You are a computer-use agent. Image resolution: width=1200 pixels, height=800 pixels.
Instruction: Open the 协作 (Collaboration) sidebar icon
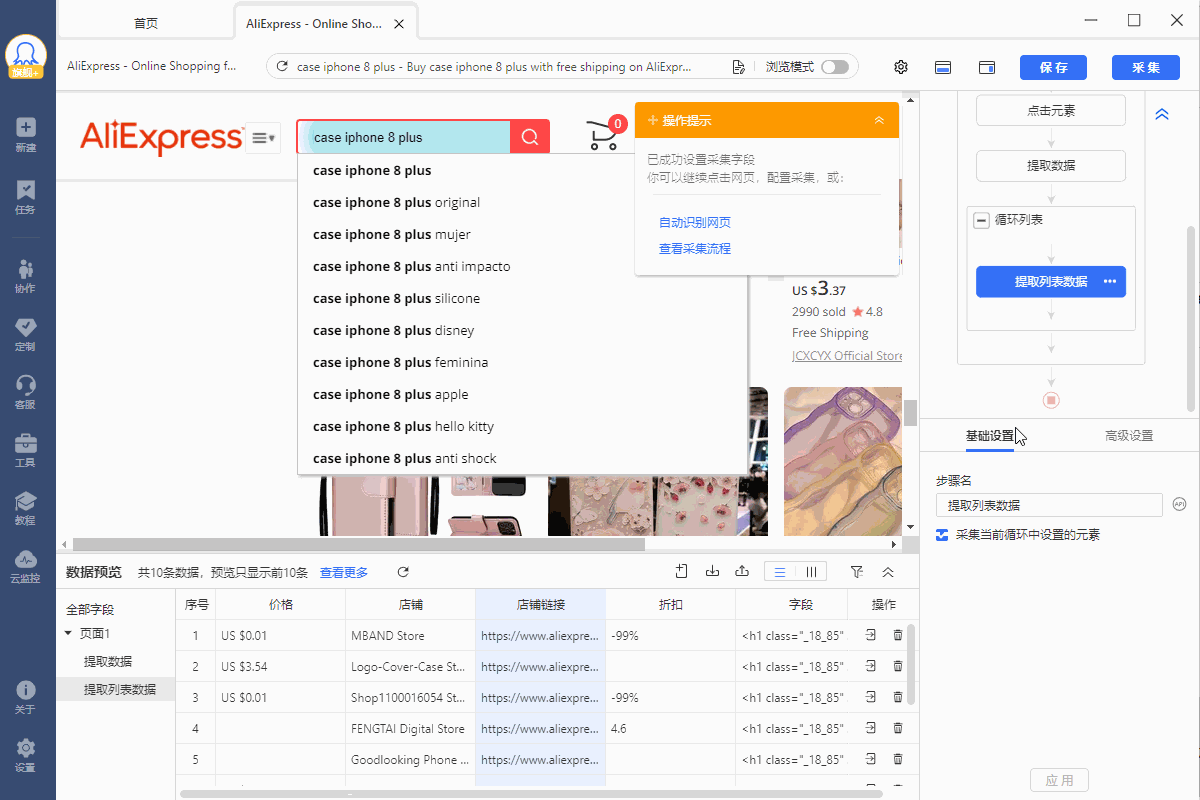[26, 276]
